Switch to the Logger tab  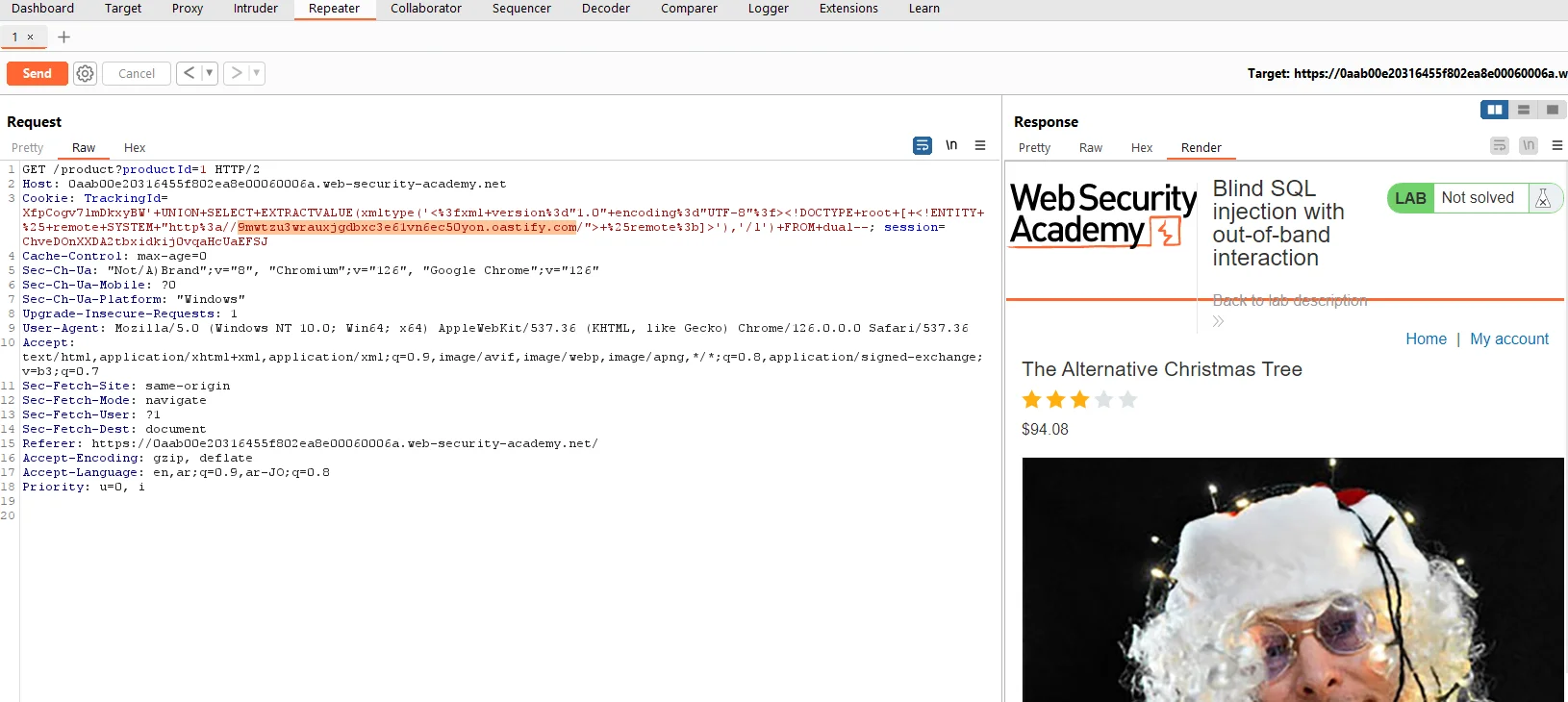[769, 9]
